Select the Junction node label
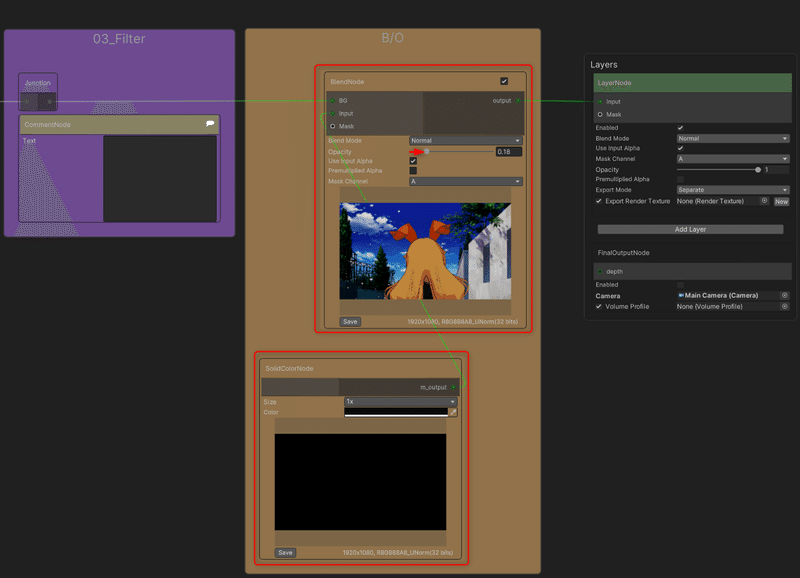This screenshot has width=800, height=578. 38,83
